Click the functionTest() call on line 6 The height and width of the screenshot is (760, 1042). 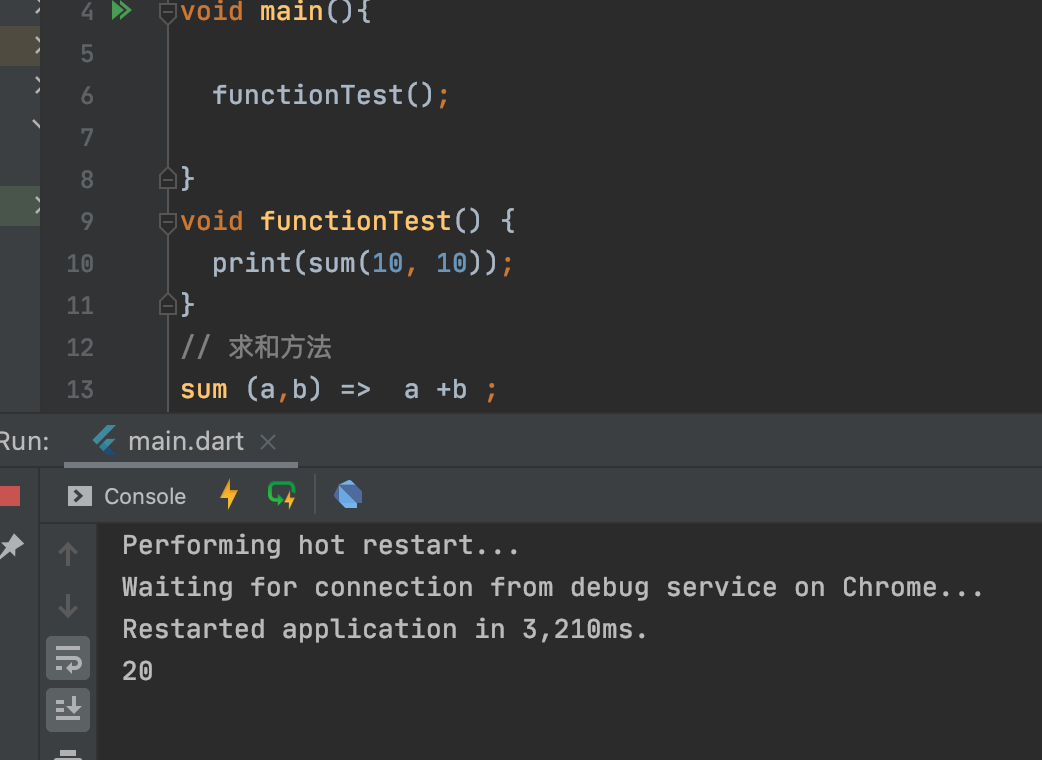(330, 95)
